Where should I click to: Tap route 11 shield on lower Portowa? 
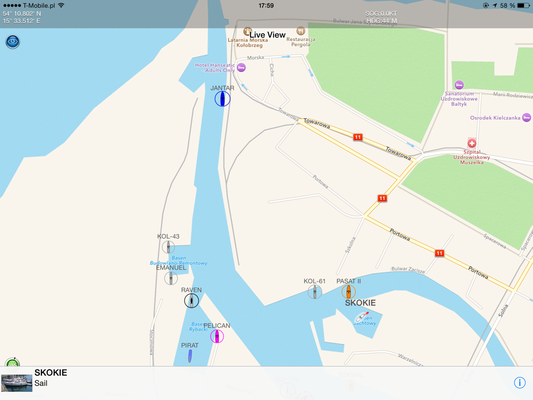pos(440,253)
